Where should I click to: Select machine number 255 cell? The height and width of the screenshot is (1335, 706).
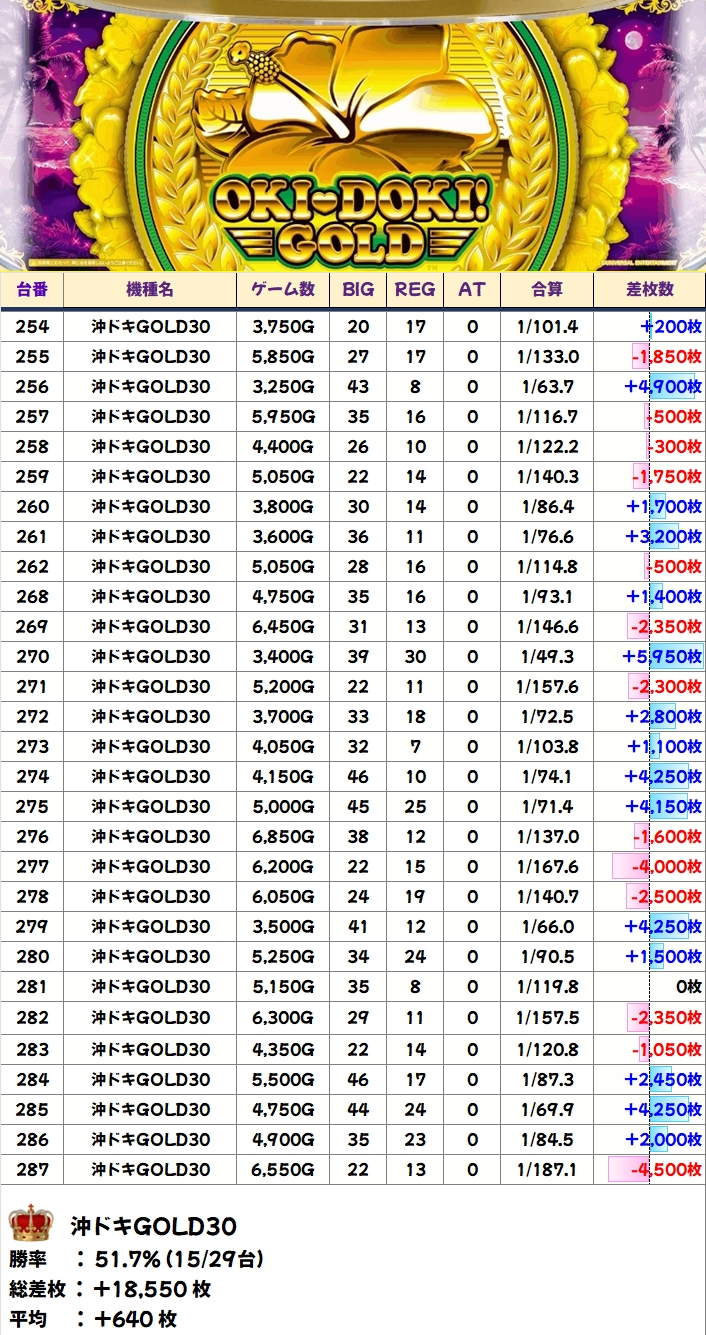point(32,356)
